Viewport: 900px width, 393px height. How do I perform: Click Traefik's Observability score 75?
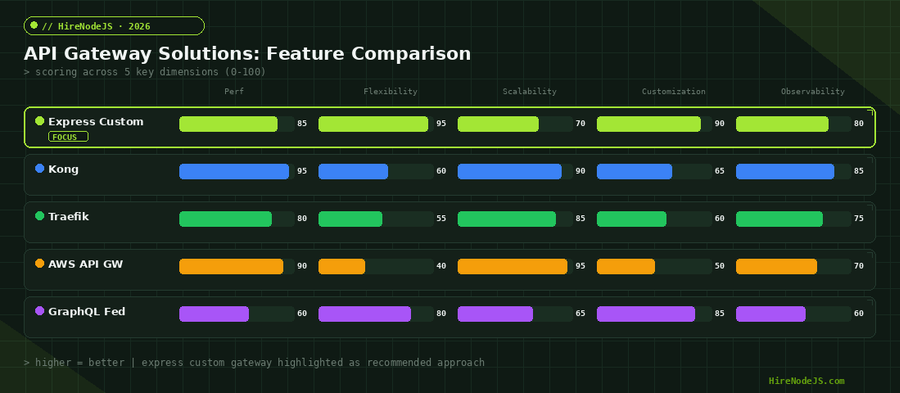[858, 219]
